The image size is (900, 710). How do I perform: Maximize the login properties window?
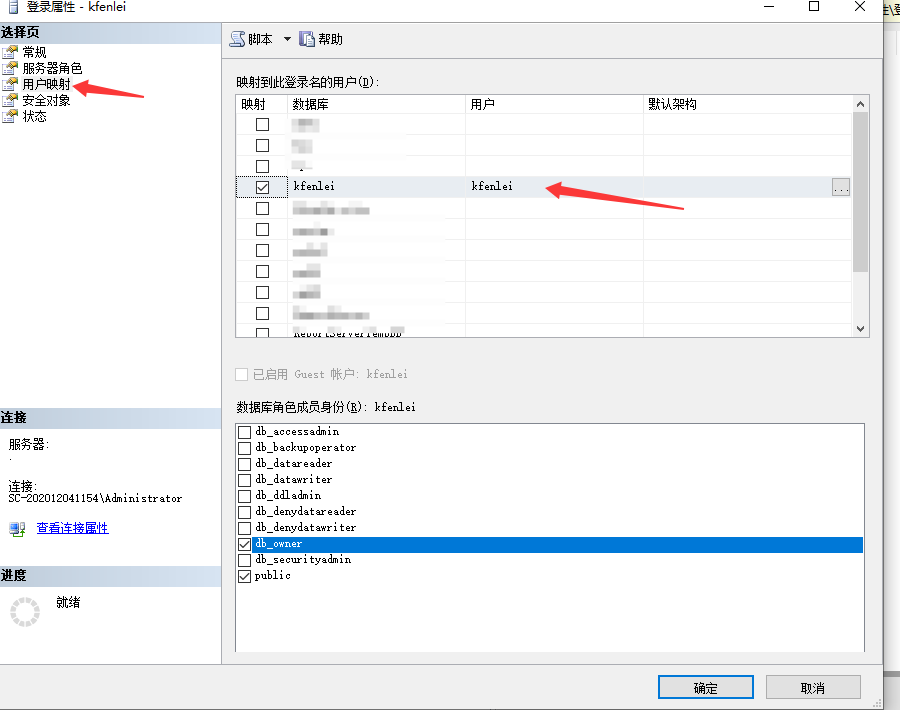814,6
